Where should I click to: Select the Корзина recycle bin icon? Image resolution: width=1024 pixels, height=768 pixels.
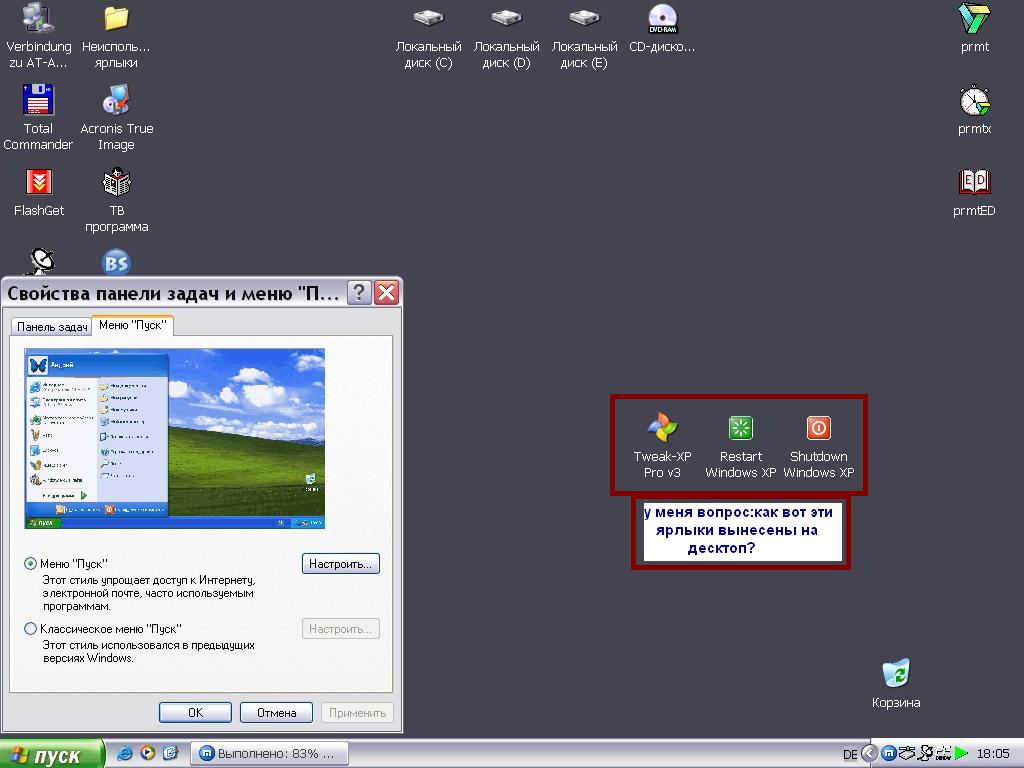coord(896,683)
